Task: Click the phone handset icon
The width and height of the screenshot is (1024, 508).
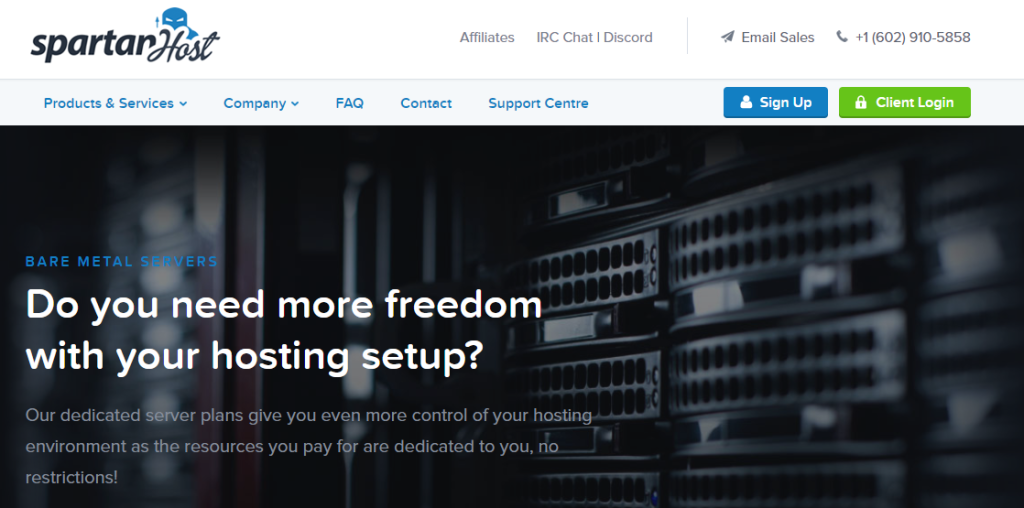Action: click(x=842, y=37)
